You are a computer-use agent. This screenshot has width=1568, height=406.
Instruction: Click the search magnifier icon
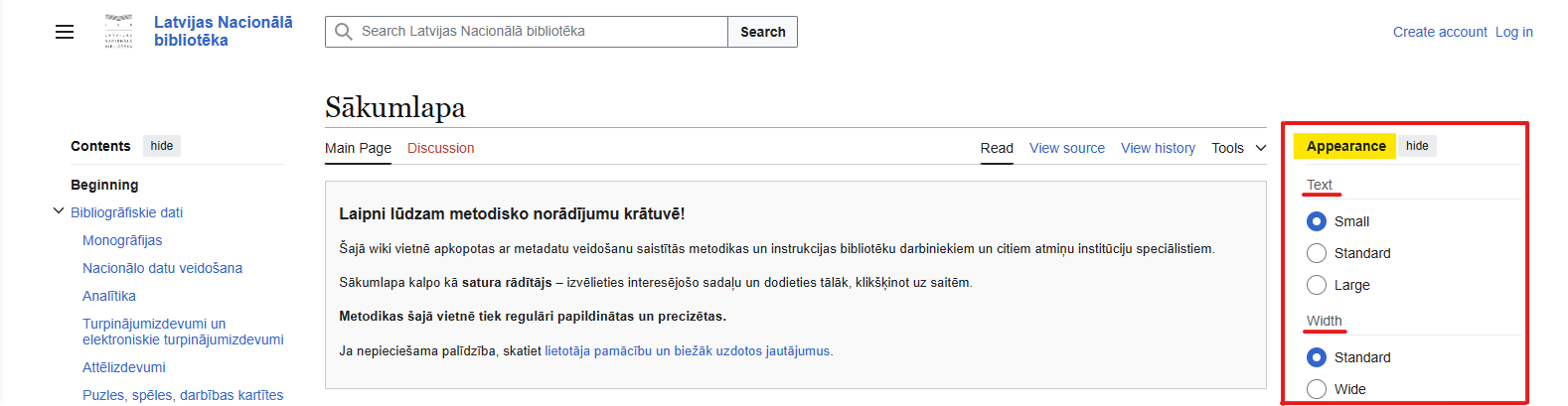tap(344, 32)
